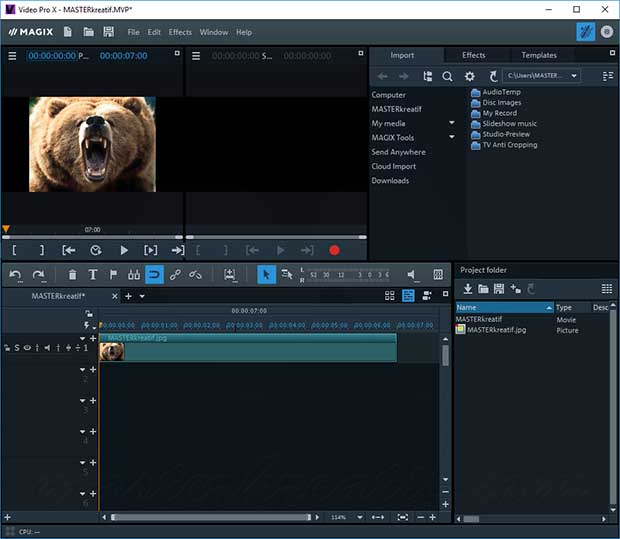Go up one folder level in media pool

pos(493,76)
